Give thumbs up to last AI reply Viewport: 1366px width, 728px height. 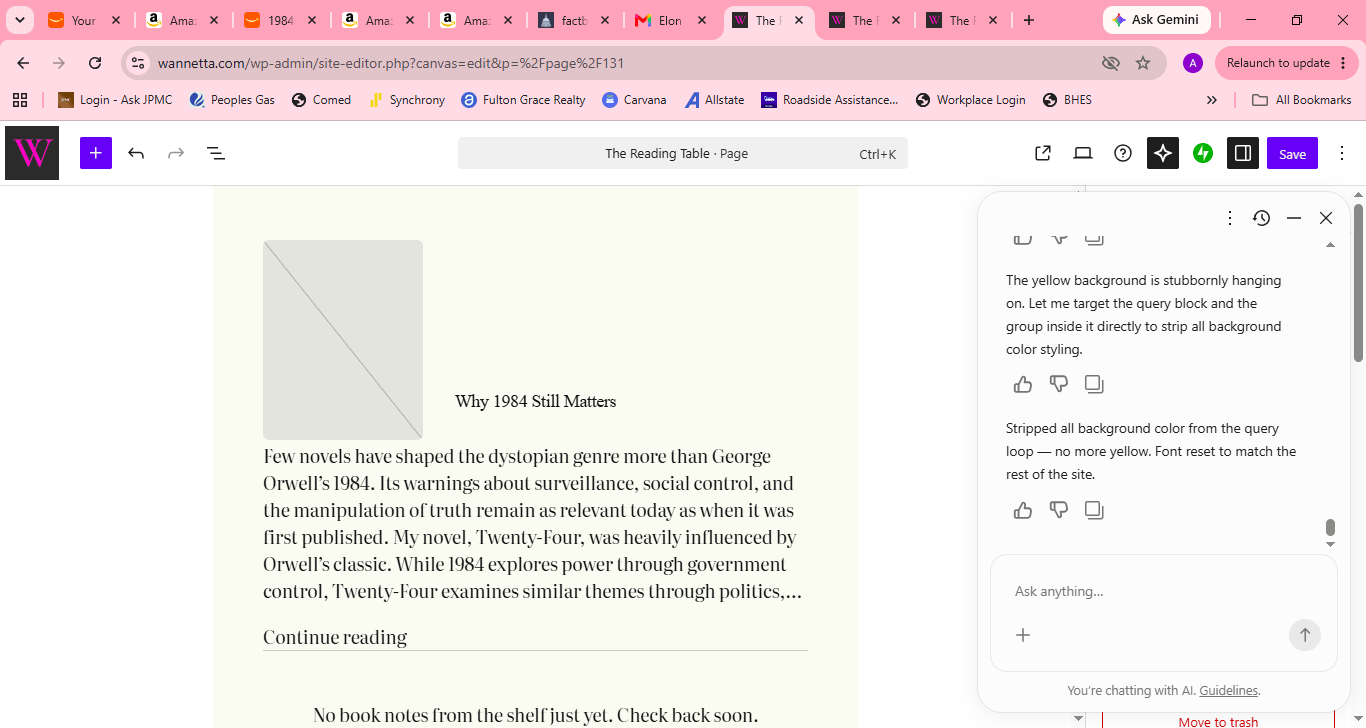click(x=1022, y=510)
